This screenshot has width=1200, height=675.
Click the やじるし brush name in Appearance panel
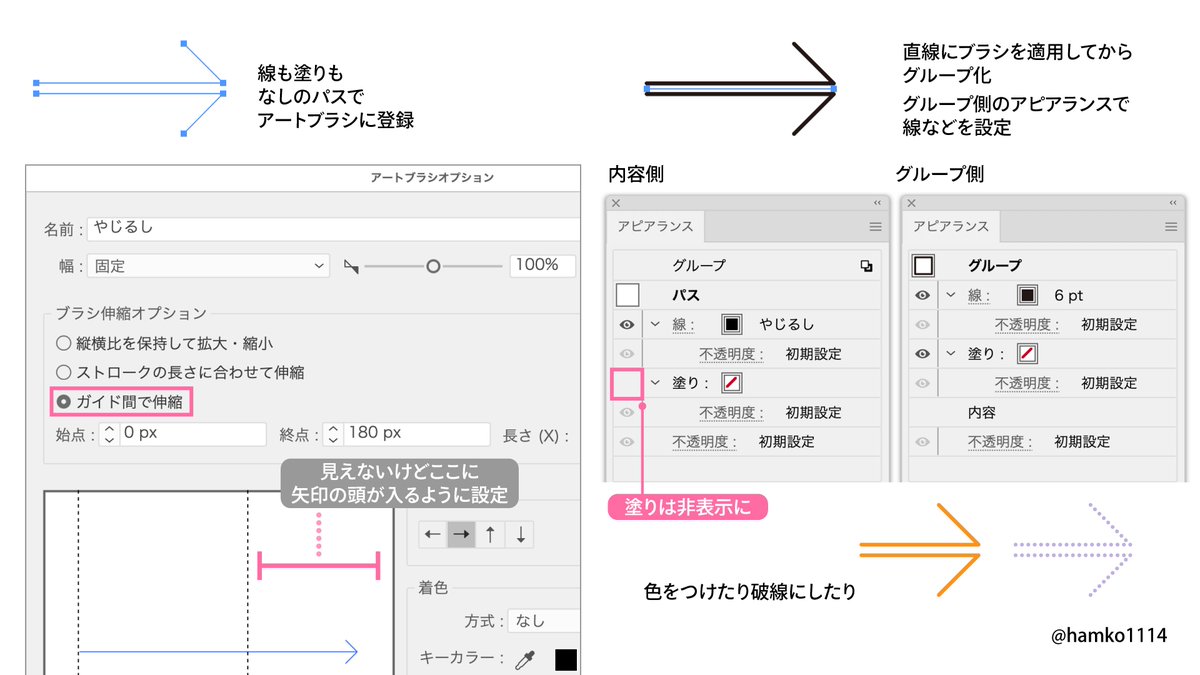click(x=787, y=325)
